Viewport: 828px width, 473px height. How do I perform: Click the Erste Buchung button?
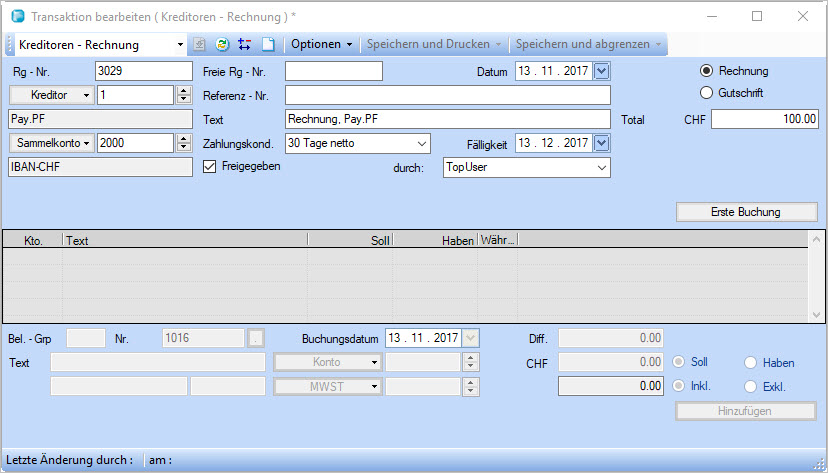[746, 212]
